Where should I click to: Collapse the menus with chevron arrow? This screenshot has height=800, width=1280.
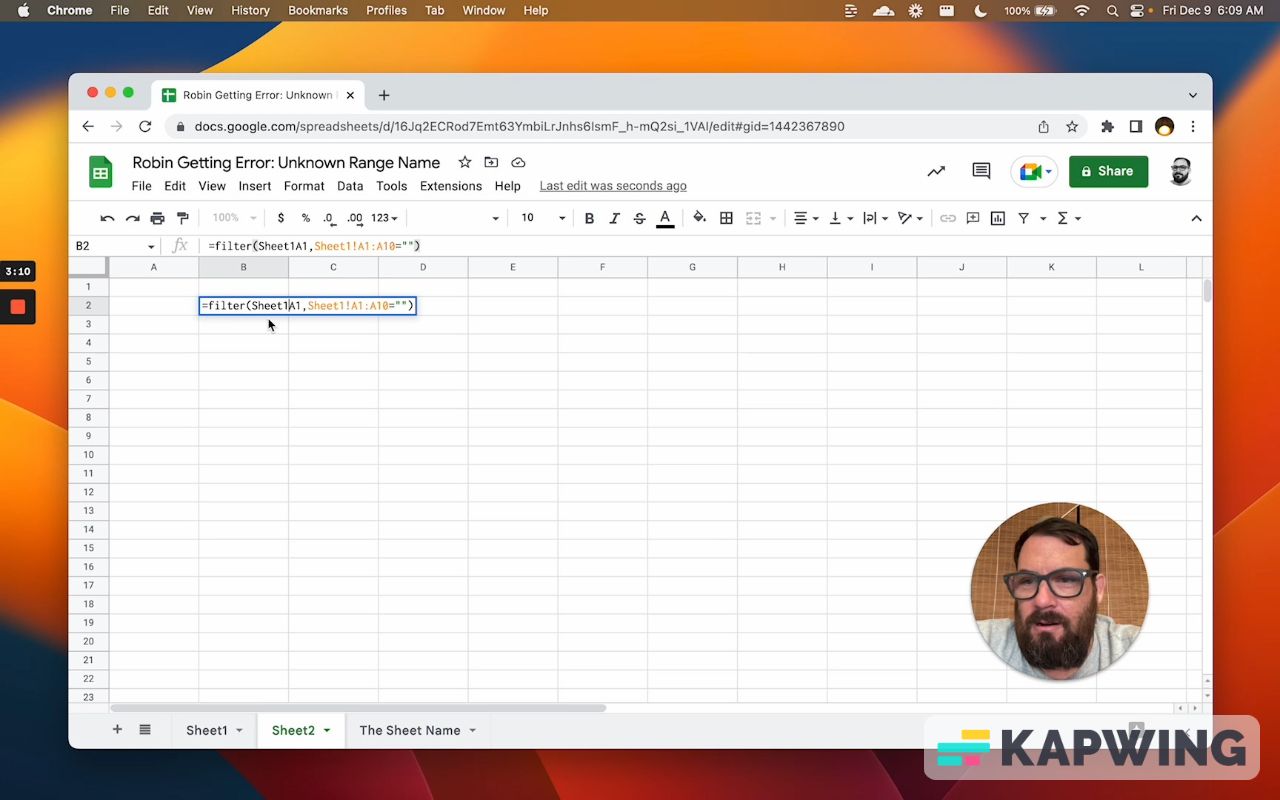1196,218
